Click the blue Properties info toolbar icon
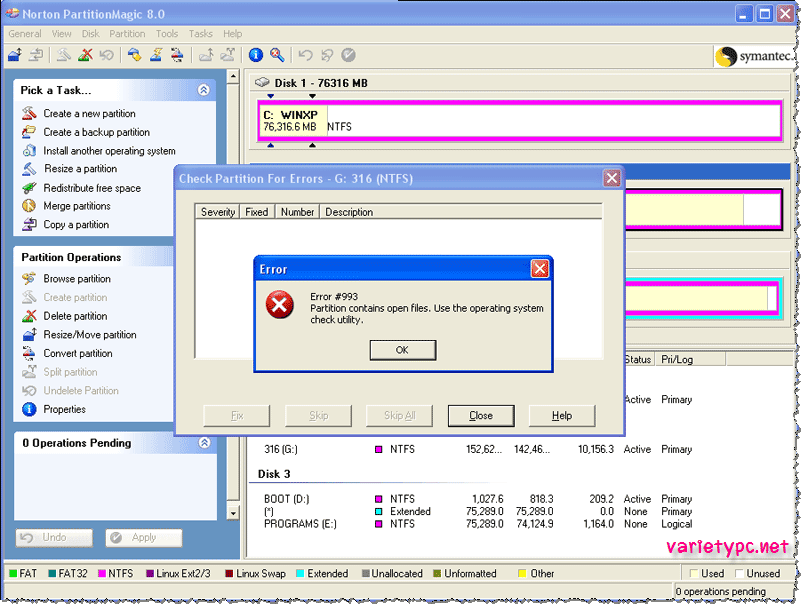This screenshot has width=801, height=604. pos(256,55)
